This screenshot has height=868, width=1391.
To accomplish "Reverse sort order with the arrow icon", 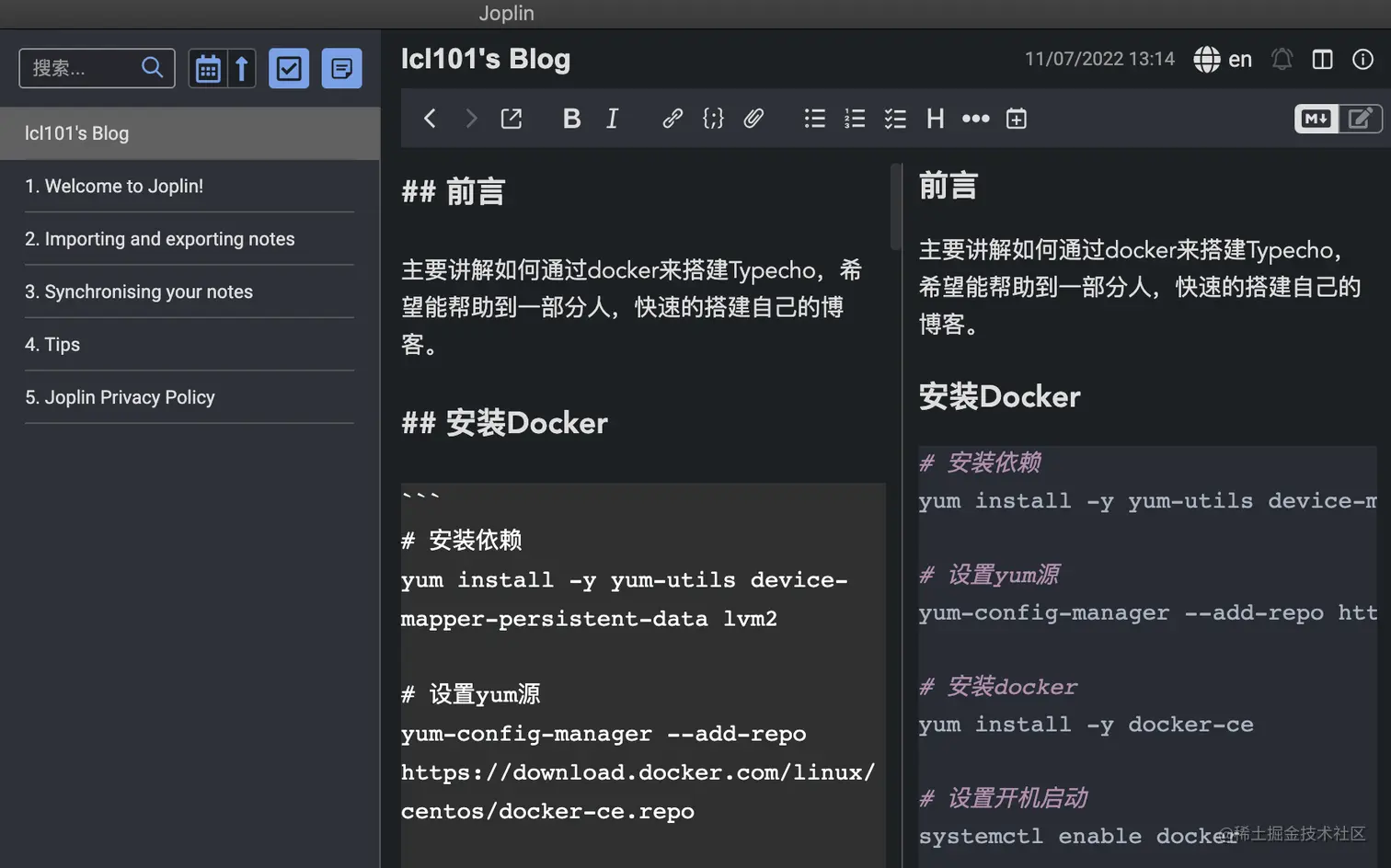I will coord(242,68).
